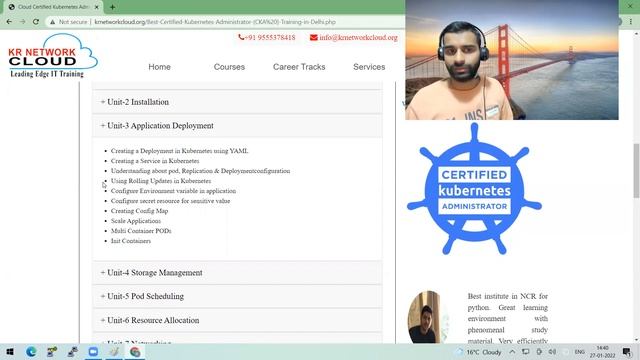Collapse Unit-3 Application Deployment section
Viewport: 640px width, 360px height.
point(238,126)
